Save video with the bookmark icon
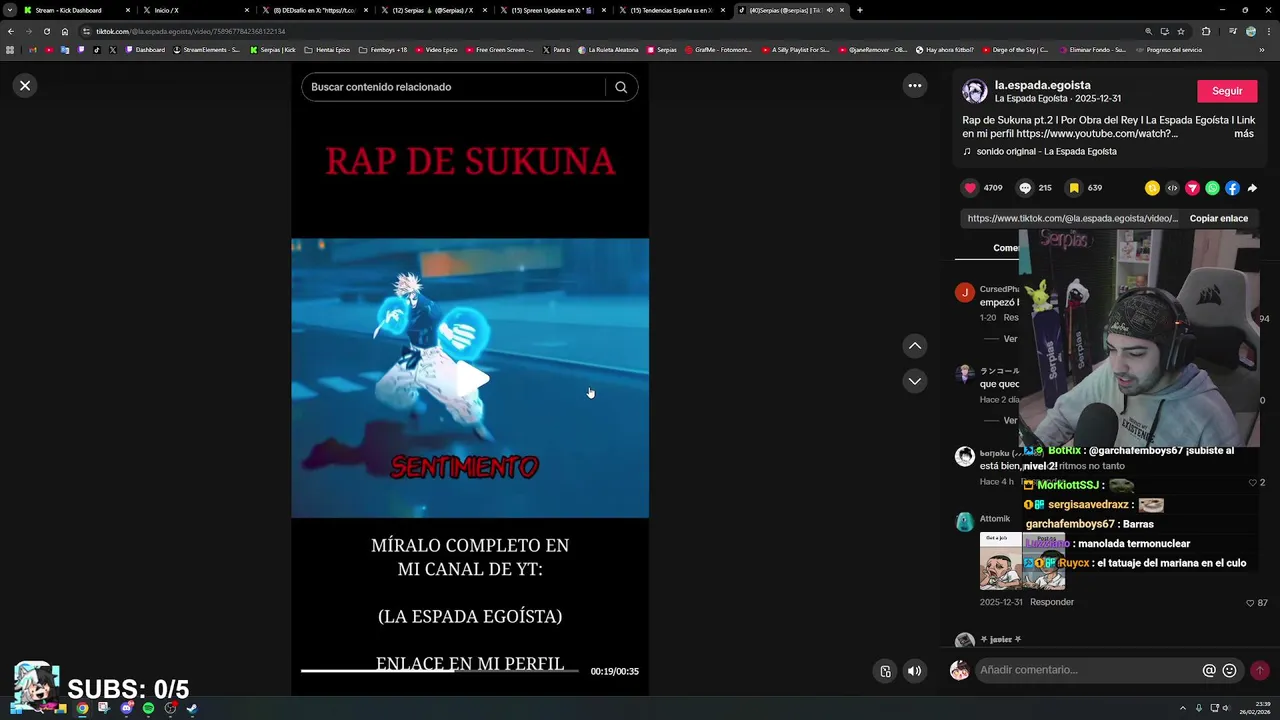The image size is (1280, 720). [1074, 188]
